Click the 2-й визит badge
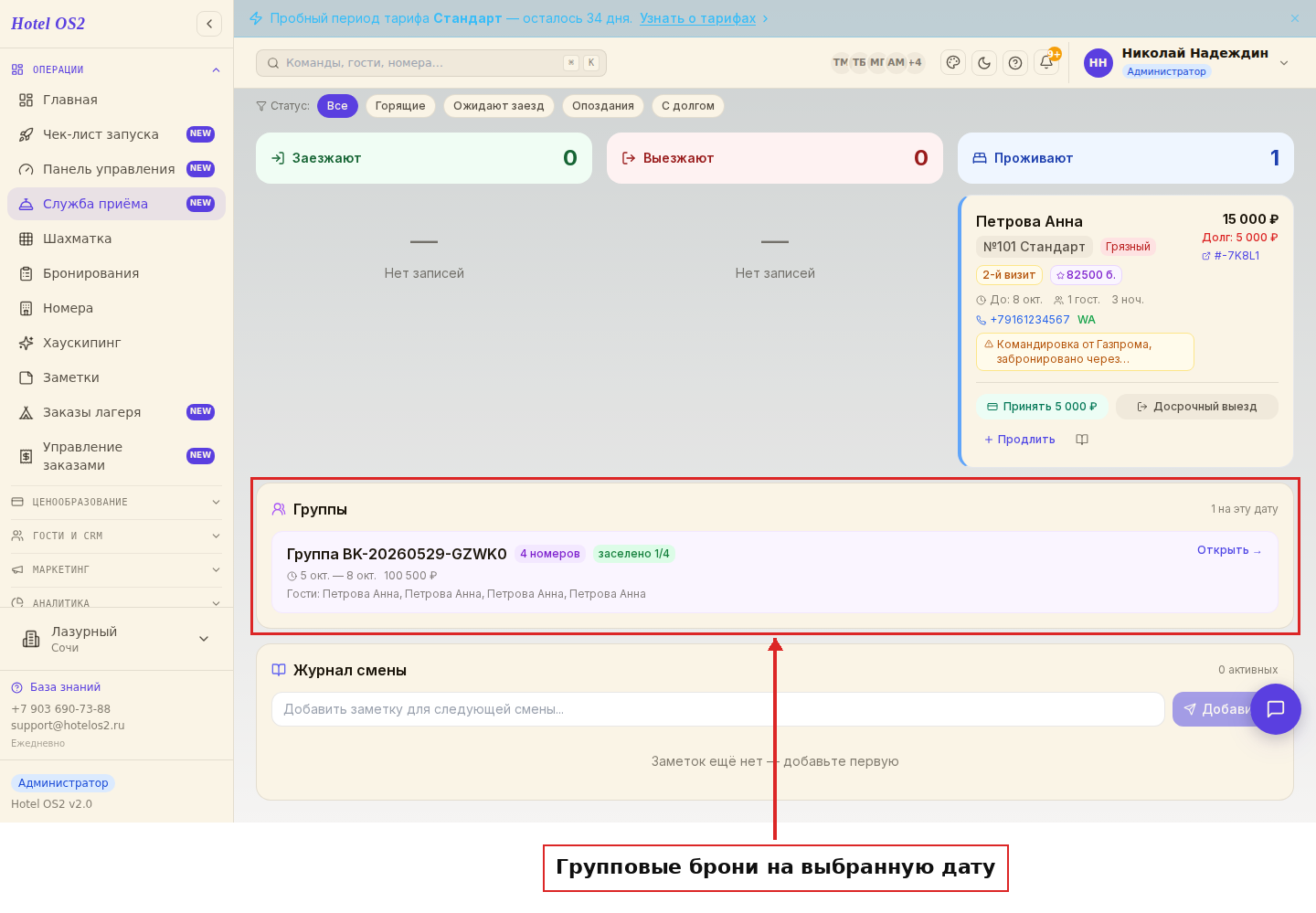The width and height of the screenshot is (1316, 913). [x=1009, y=275]
